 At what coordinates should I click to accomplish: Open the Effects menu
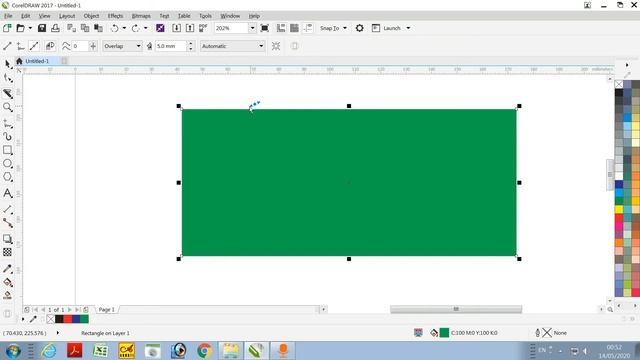click(116, 16)
